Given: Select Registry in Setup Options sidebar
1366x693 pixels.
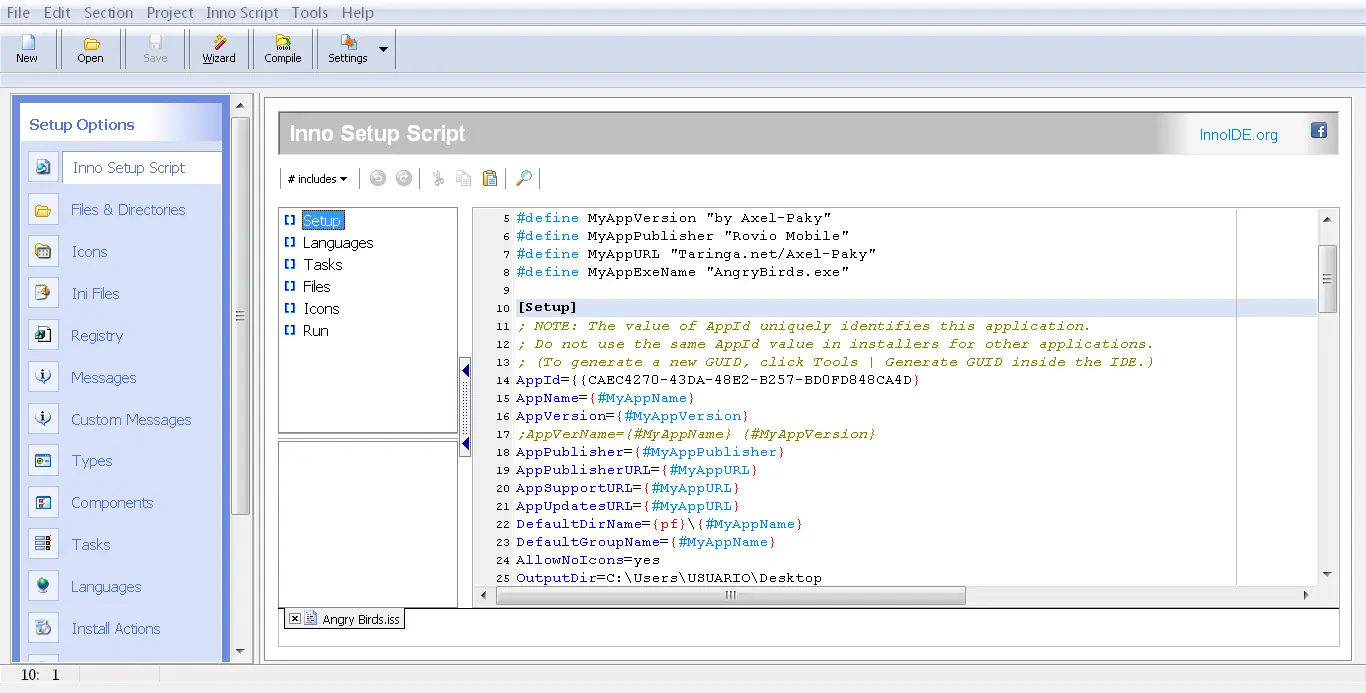Looking at the screenshot, I should click(x=97, y=336).
